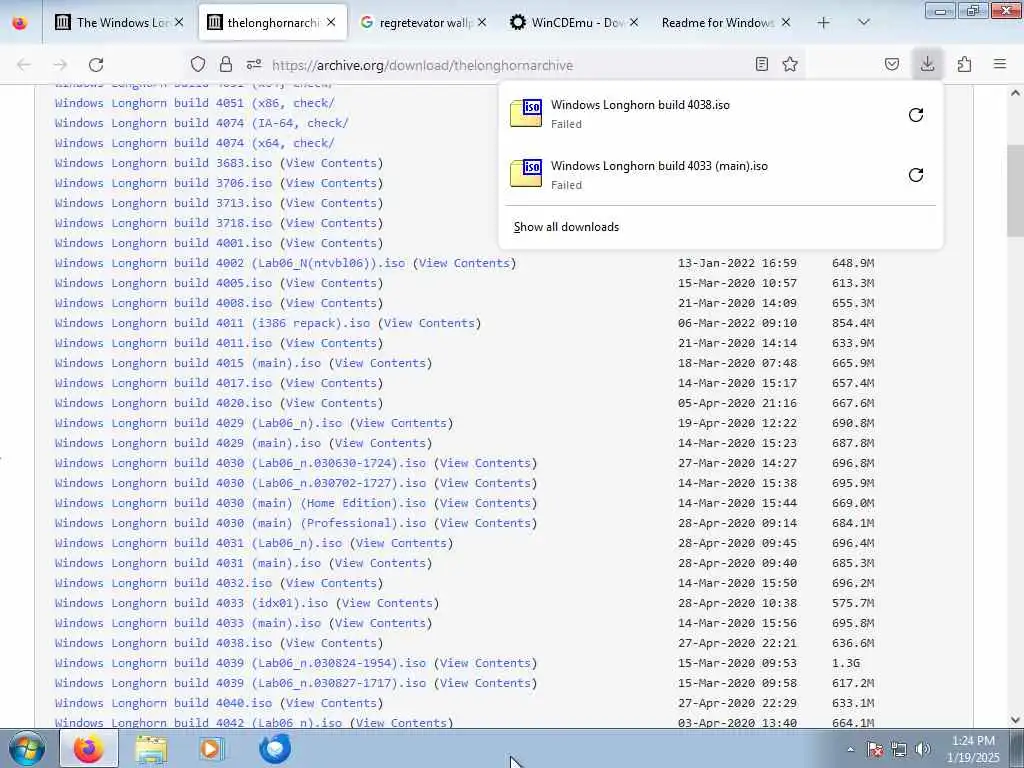This screenshot has height=768, width=1024.
Task: View Contents of build 4005.iso
Action: click(331, 283)
